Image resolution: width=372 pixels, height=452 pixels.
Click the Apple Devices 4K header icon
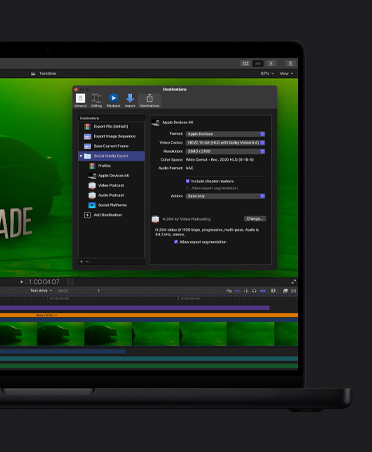(155, 123)
